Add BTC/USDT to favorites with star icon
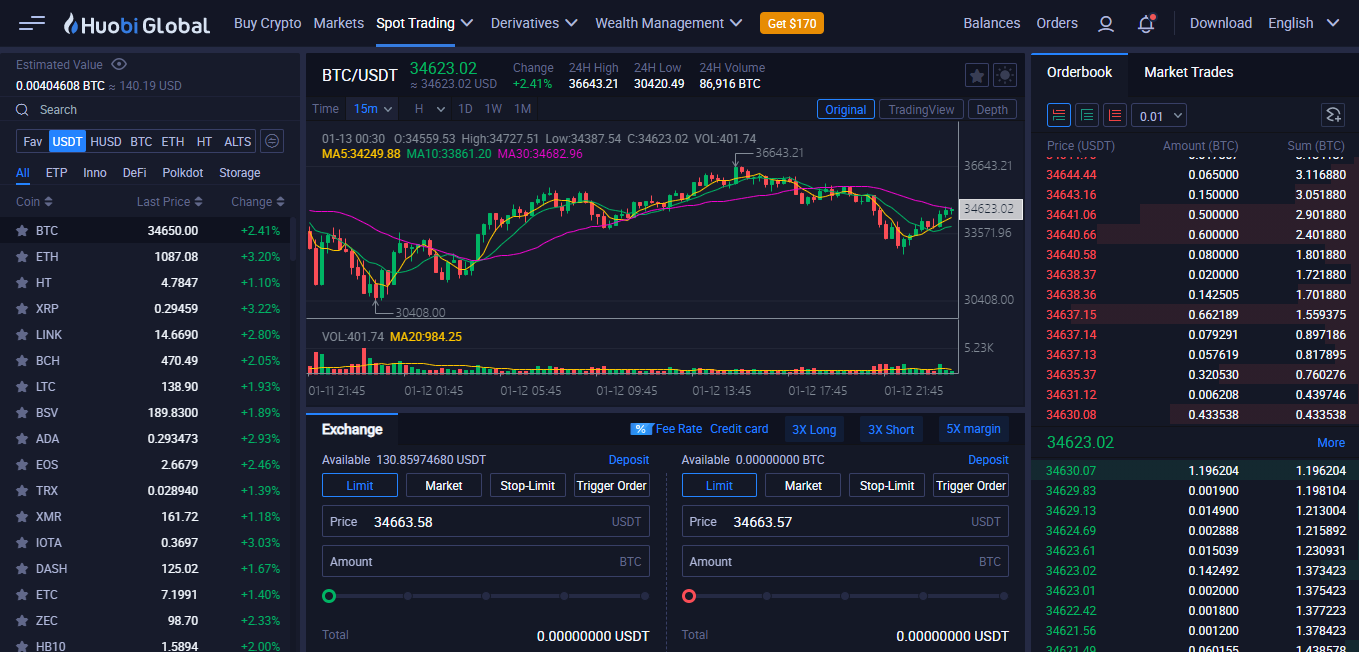 click(976, 75)
